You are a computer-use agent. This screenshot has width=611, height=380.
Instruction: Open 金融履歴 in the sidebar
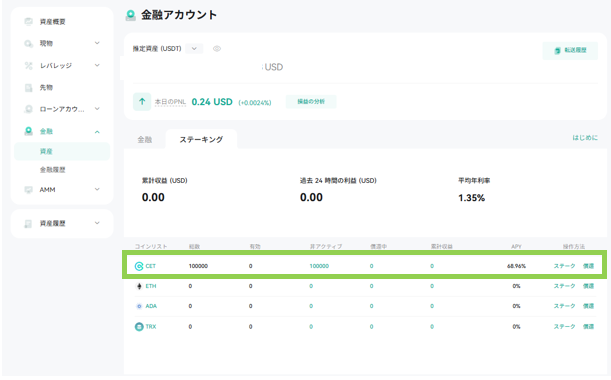coord(53,170)
